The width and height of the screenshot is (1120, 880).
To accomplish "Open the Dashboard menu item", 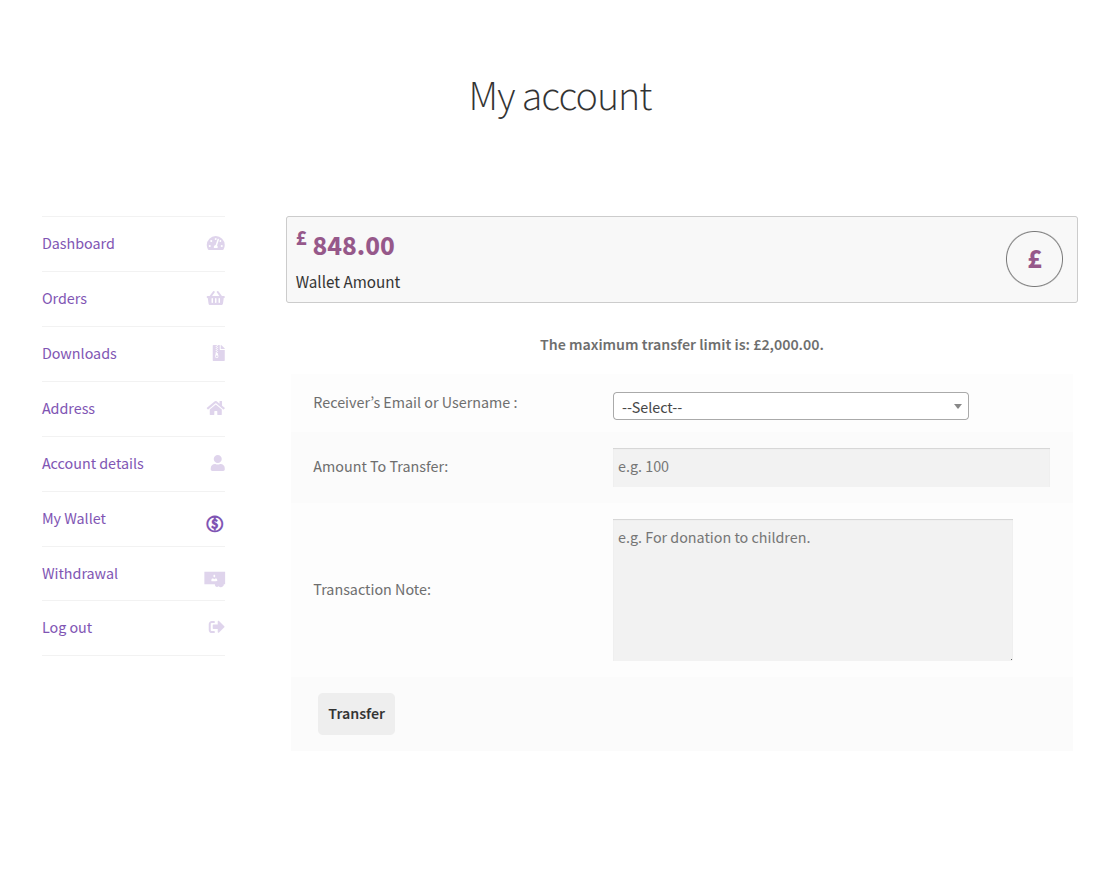I will click(x=78, y=244).
